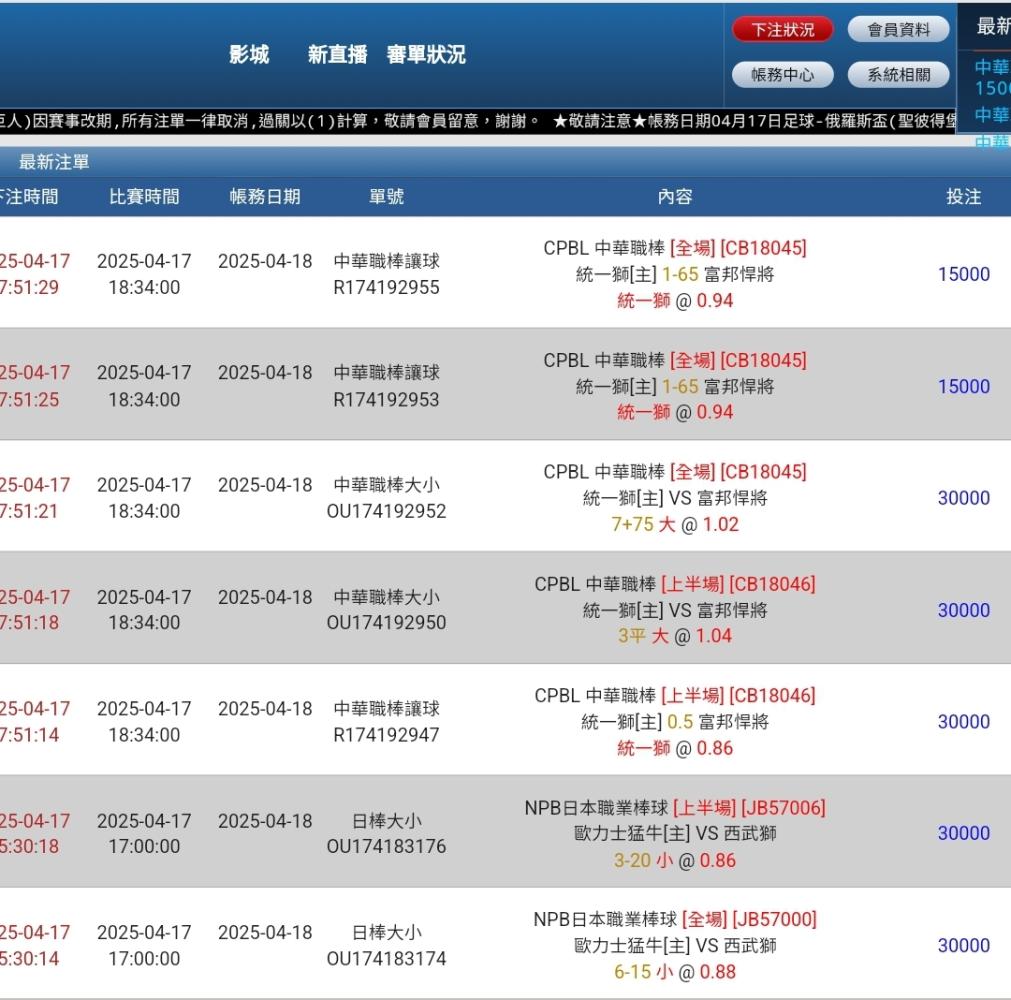Viewport: 1011px width, 1000px height.
Task: Click CPBL 中華職棒 [全場] title in order OU174192952
Action: click(x=674, y=472)
